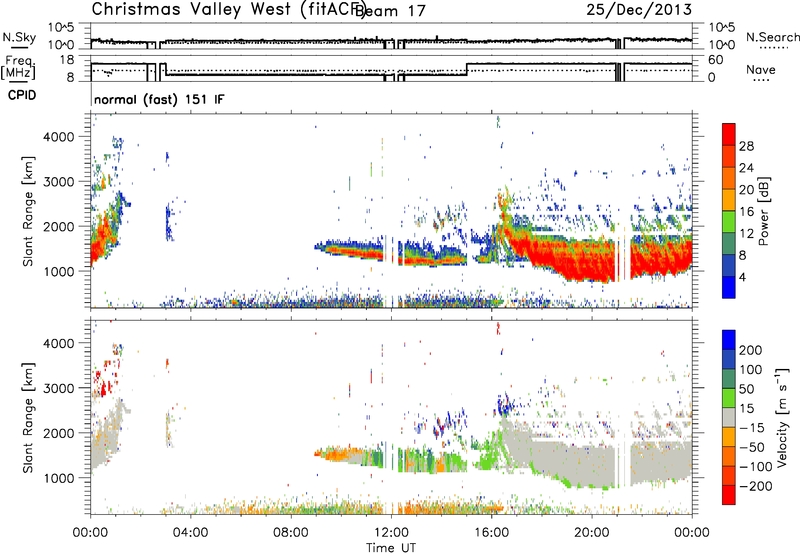800x554 pixels.
Task: Select the "N.Sky" legend label
Action: click(19, 37)
